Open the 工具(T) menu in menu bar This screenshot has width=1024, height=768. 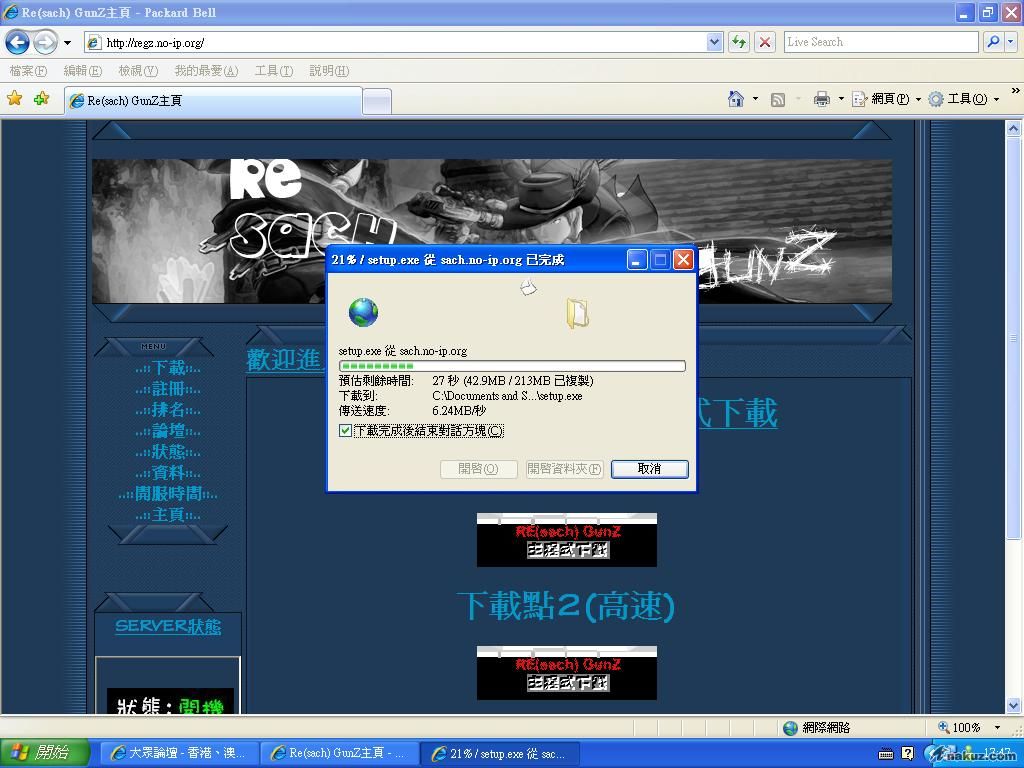pos(274,71)
